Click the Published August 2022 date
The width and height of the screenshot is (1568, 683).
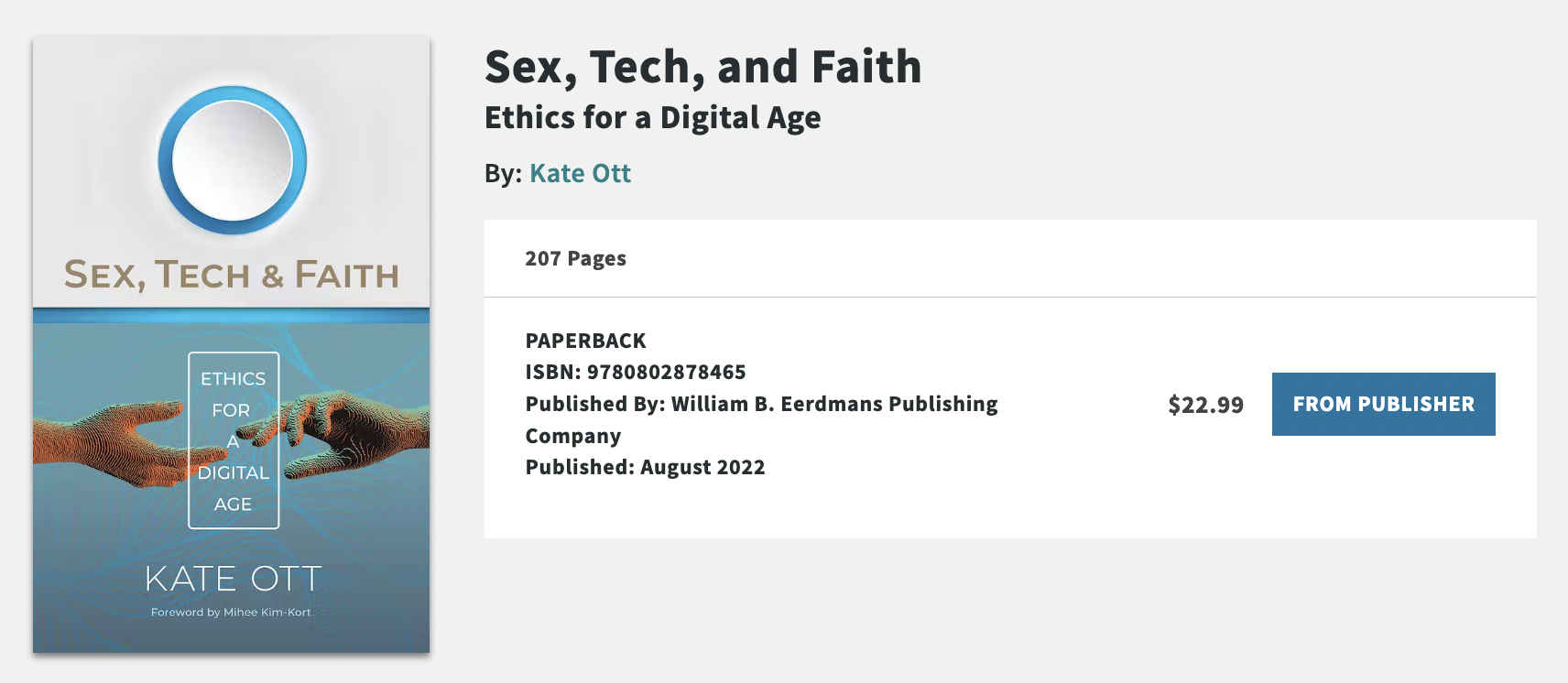(x=645, y=466)
